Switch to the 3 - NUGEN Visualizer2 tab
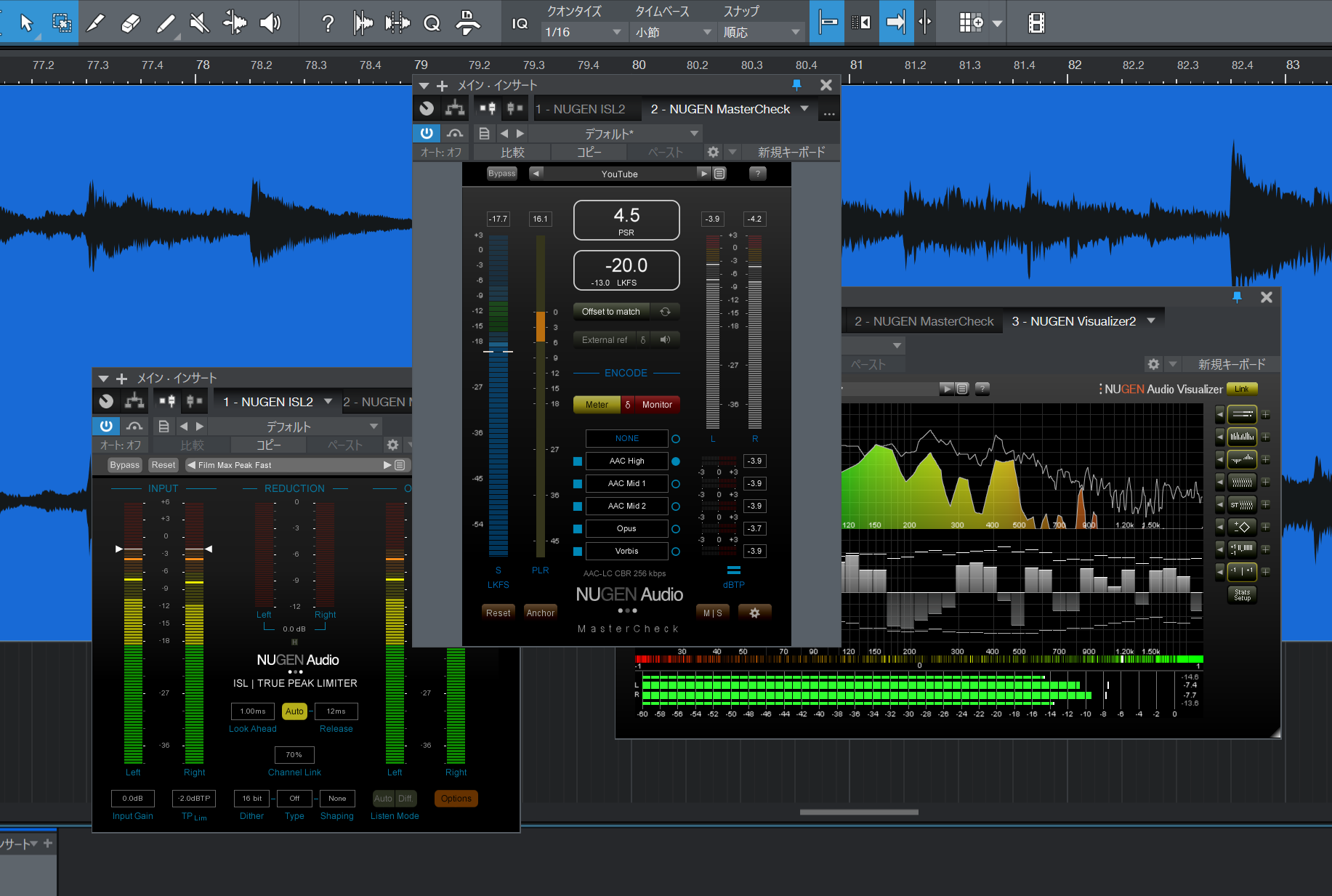The width and height of the screenshot is (1332, 896). [1073, 321]
